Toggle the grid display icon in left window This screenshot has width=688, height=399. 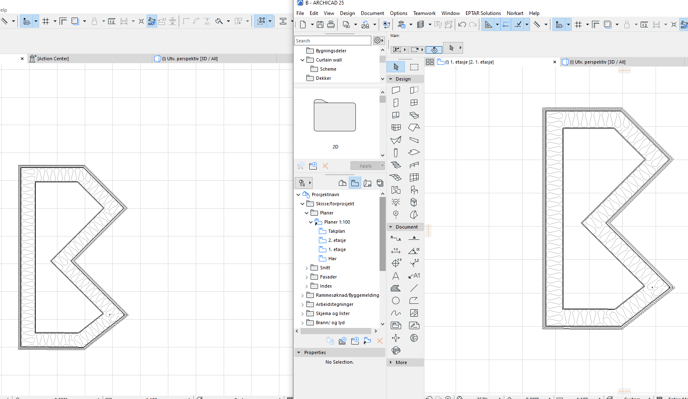tap(46, 21)
